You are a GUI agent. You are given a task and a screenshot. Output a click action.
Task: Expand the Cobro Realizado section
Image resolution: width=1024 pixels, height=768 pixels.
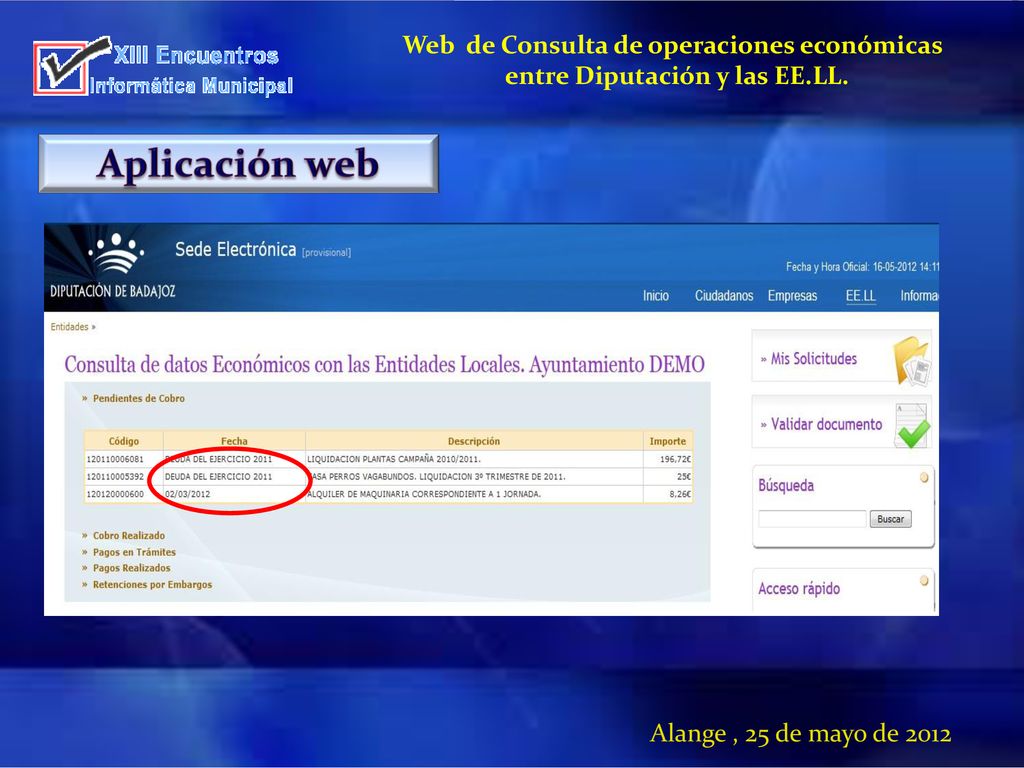(129, 536)
